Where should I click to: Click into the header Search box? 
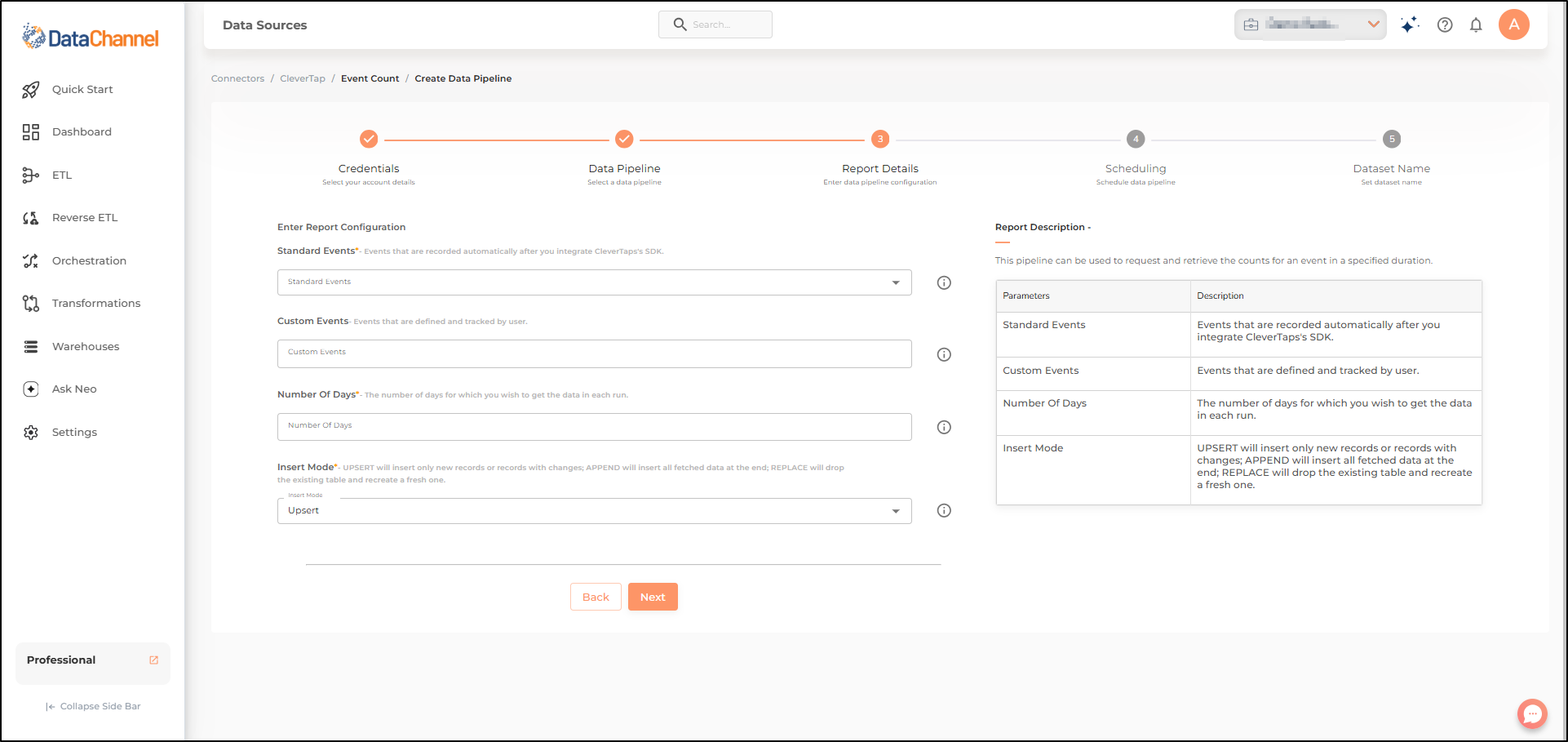[x=715, y=24]
